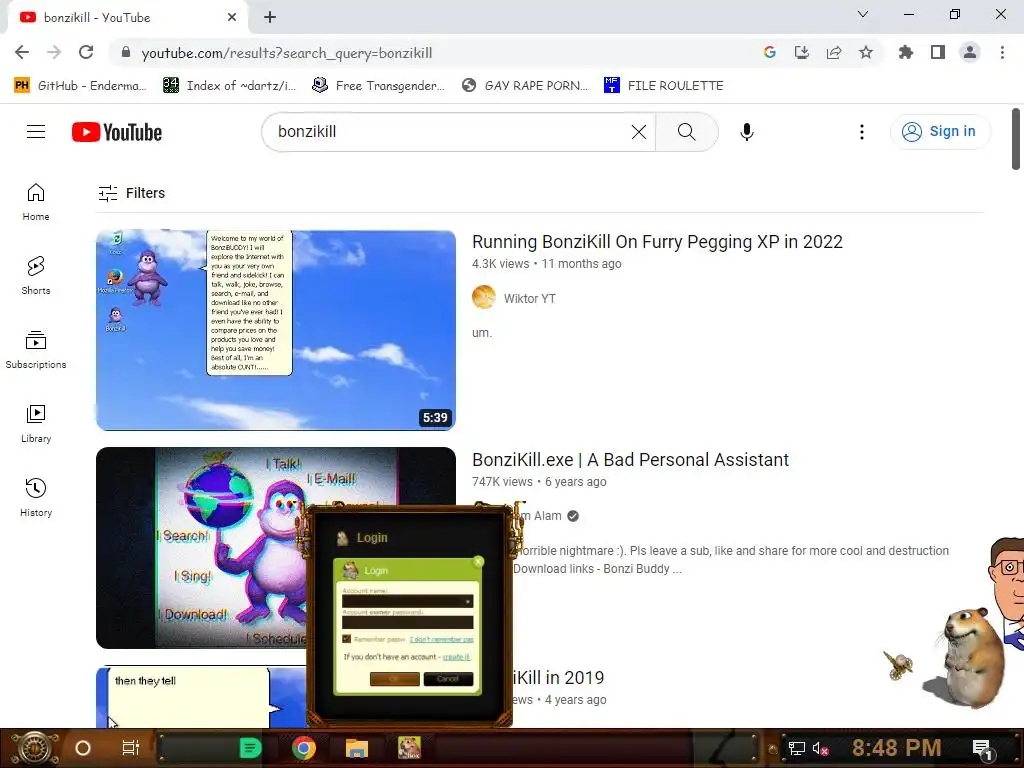This screenshot has height=768, width=1024.
Task: Go to YouTube home via logo
Action: (x=117, y=132)
